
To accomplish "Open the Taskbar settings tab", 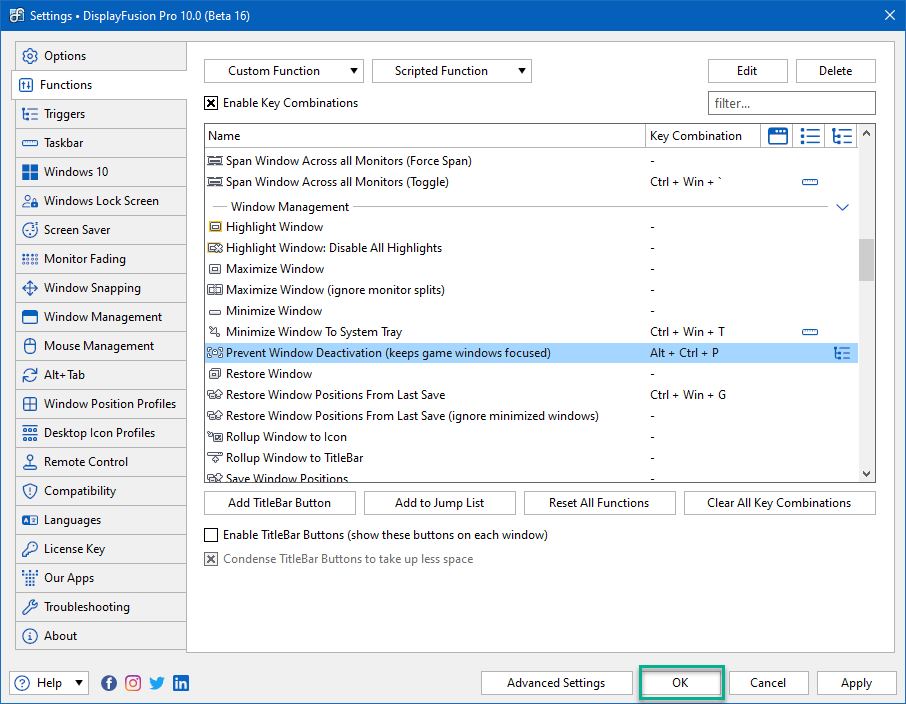I will tap(101, 143).
